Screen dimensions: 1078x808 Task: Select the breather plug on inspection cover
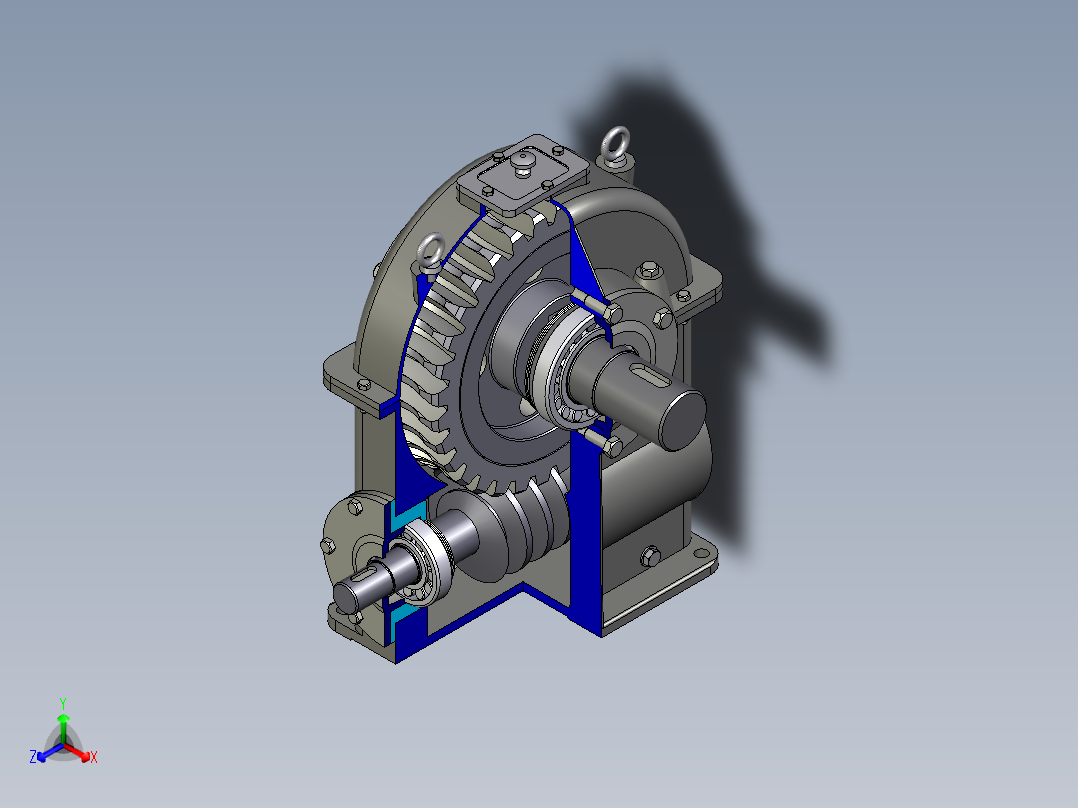click(x=524, y=163)
